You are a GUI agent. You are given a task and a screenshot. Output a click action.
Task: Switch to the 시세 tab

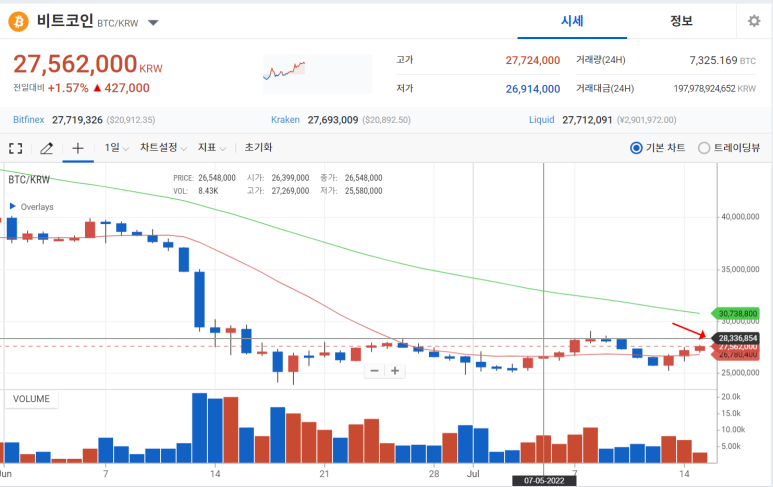[572, 21]
